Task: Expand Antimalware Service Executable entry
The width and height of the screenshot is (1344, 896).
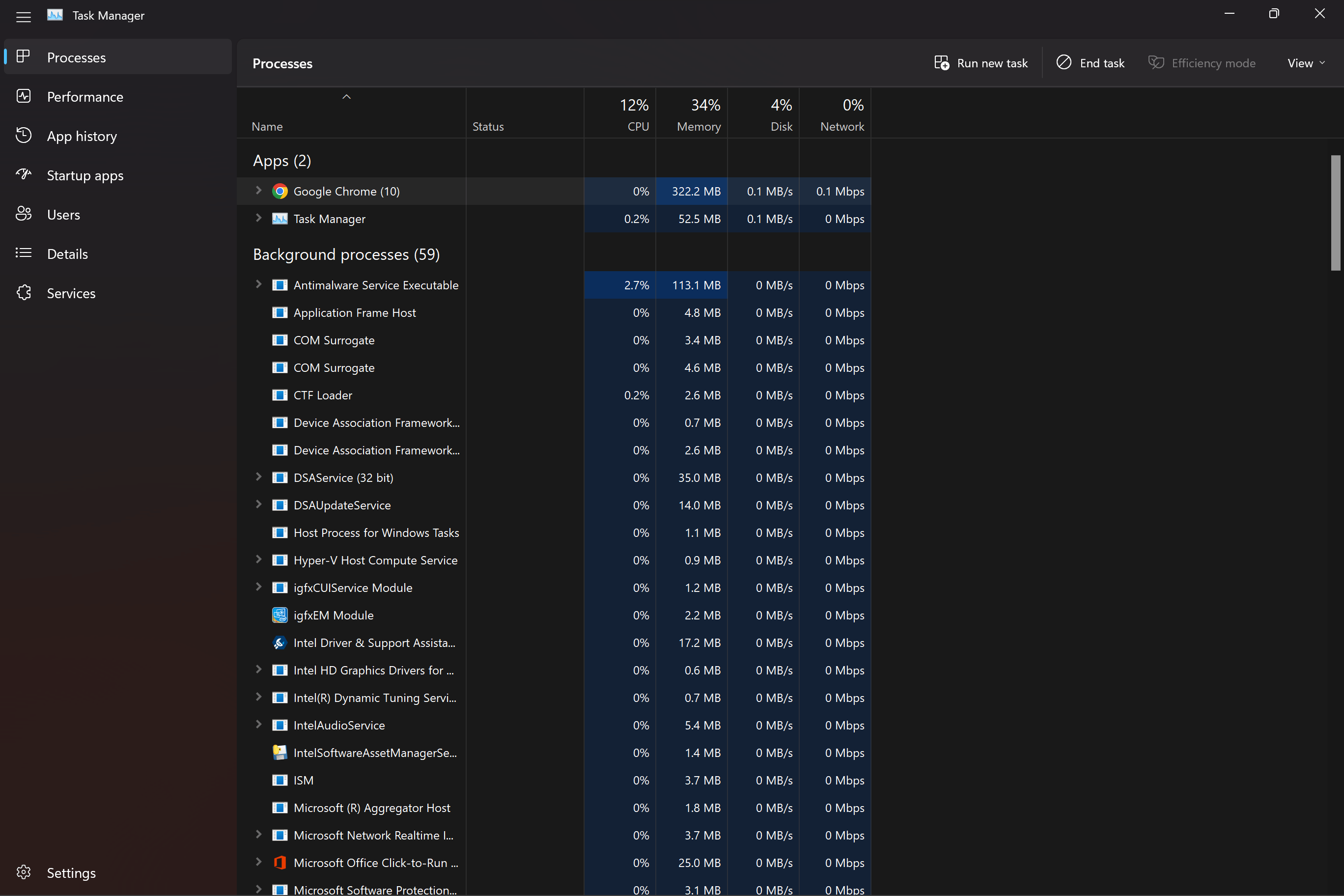Action: click(258, 284)
